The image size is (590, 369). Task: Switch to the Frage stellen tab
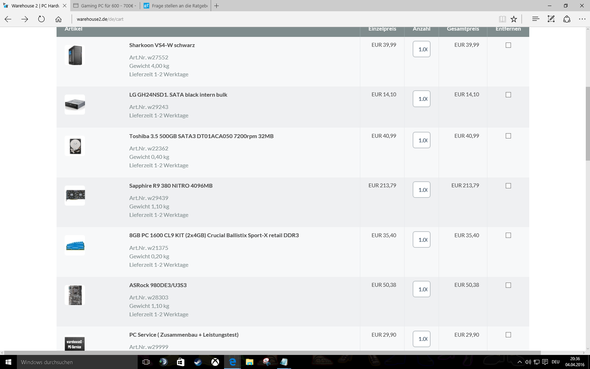[176, 6]
